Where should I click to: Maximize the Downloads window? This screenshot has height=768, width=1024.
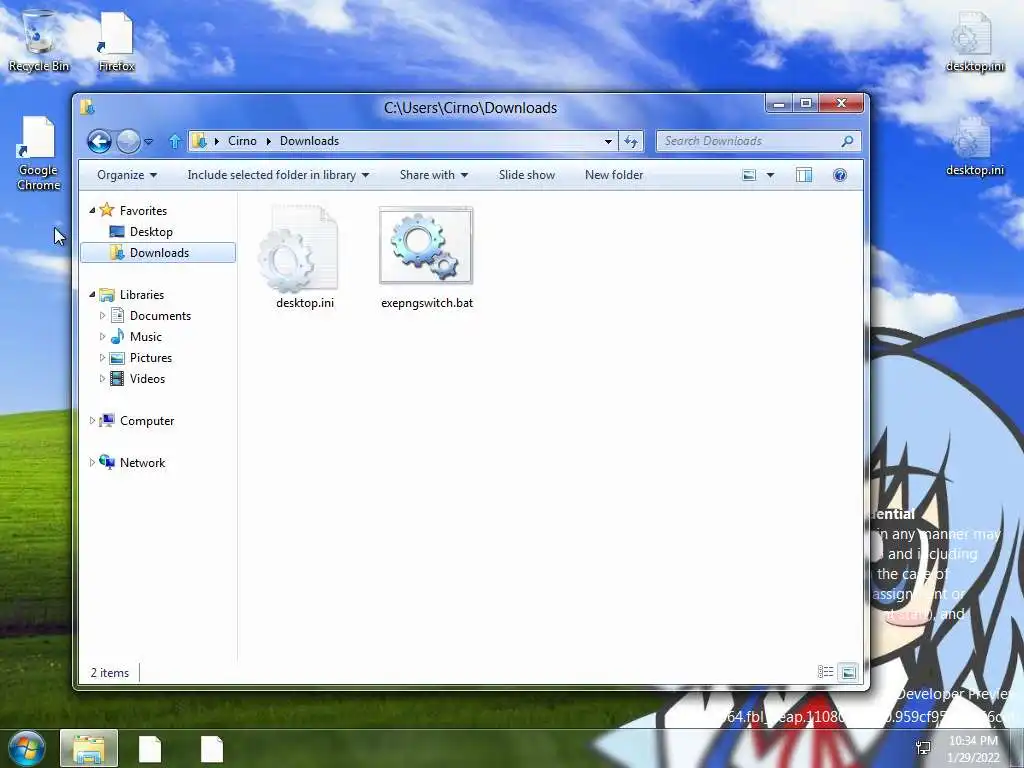tap(806, 103)
